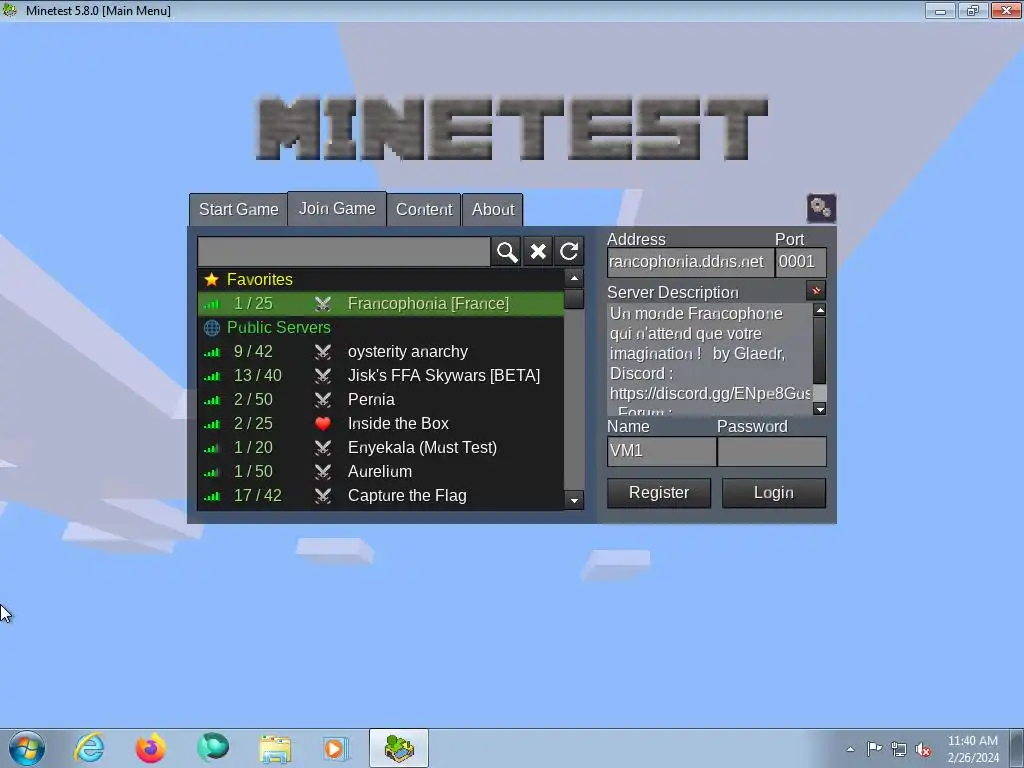Click the 13 / 40 player count
Screen dimensions: 1024x768
tap(258, 376)
